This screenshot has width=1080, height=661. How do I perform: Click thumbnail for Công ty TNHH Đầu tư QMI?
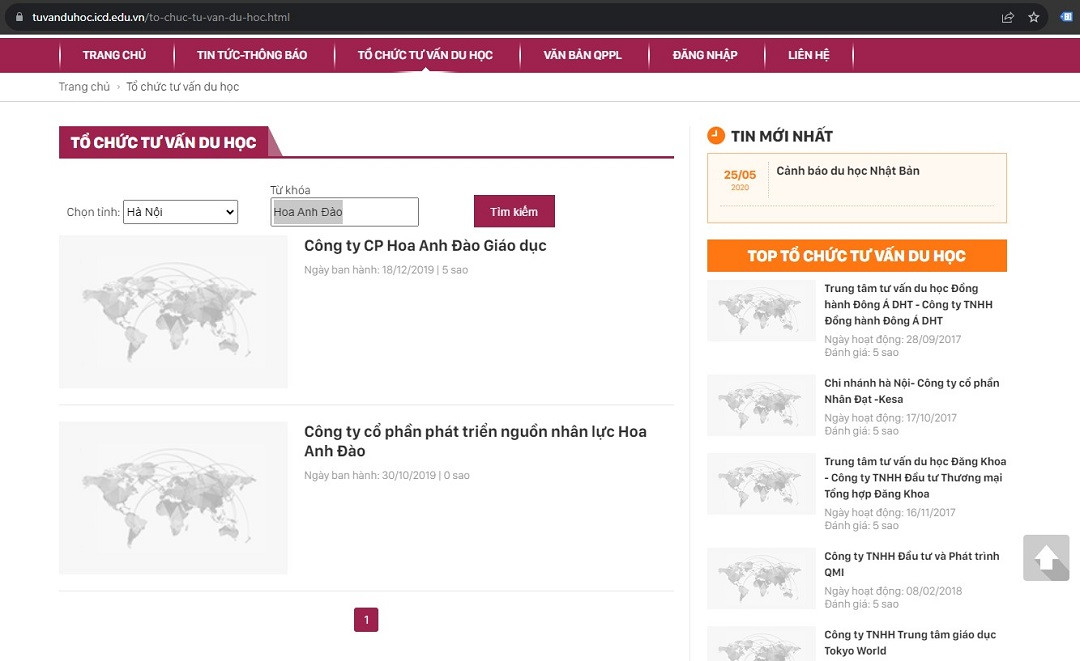761,579
